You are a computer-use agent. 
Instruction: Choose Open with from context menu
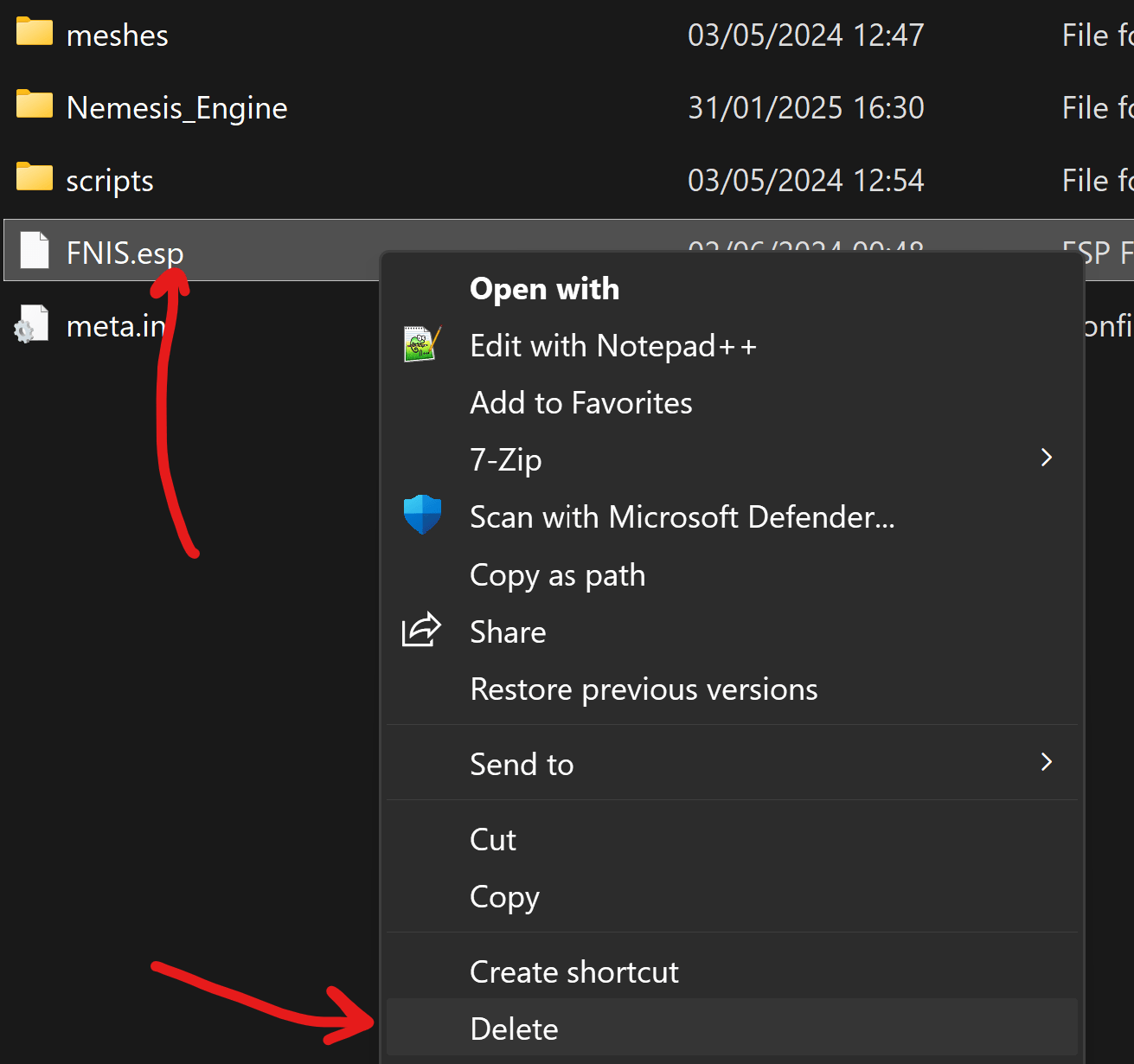(x=544, y=289)
